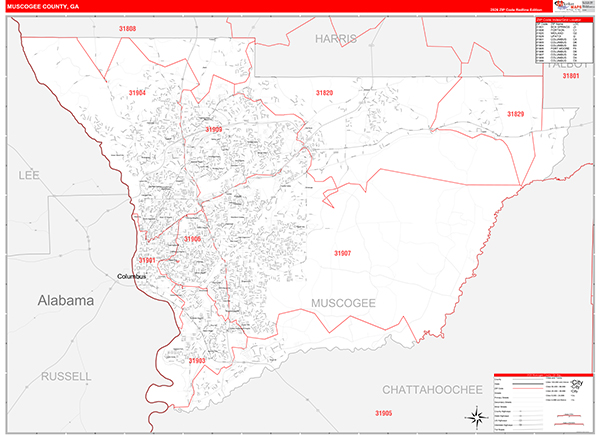Click the LEE county label
600x435 pixels.
(29, 176)
